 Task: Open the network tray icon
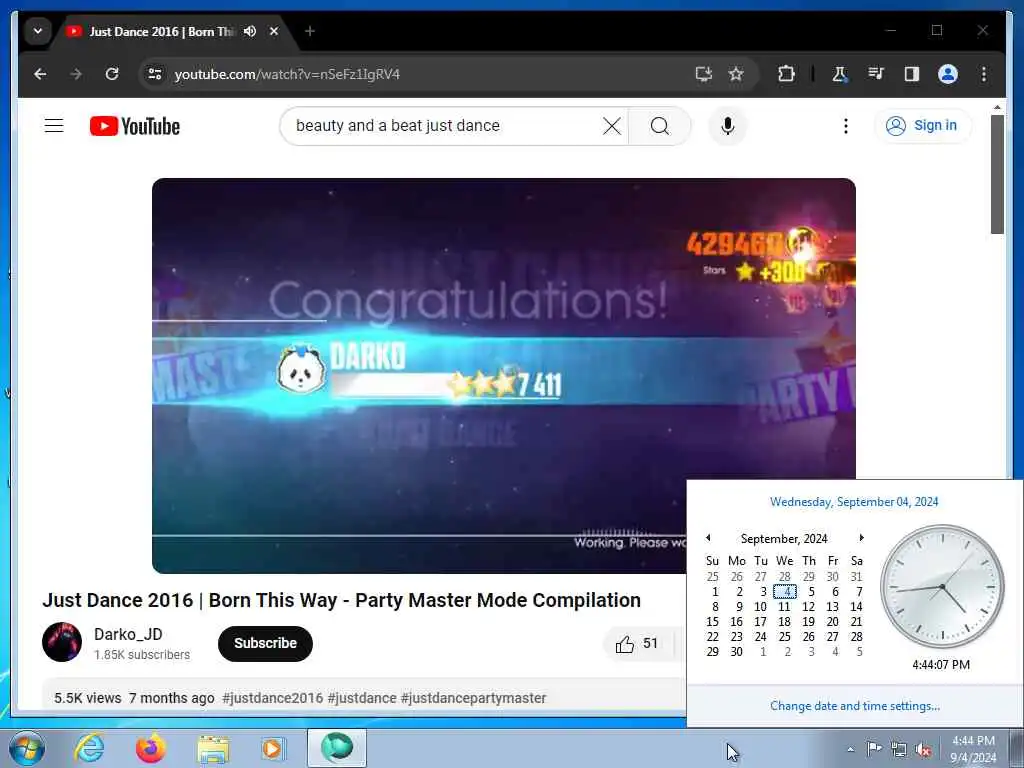[899, 749]
